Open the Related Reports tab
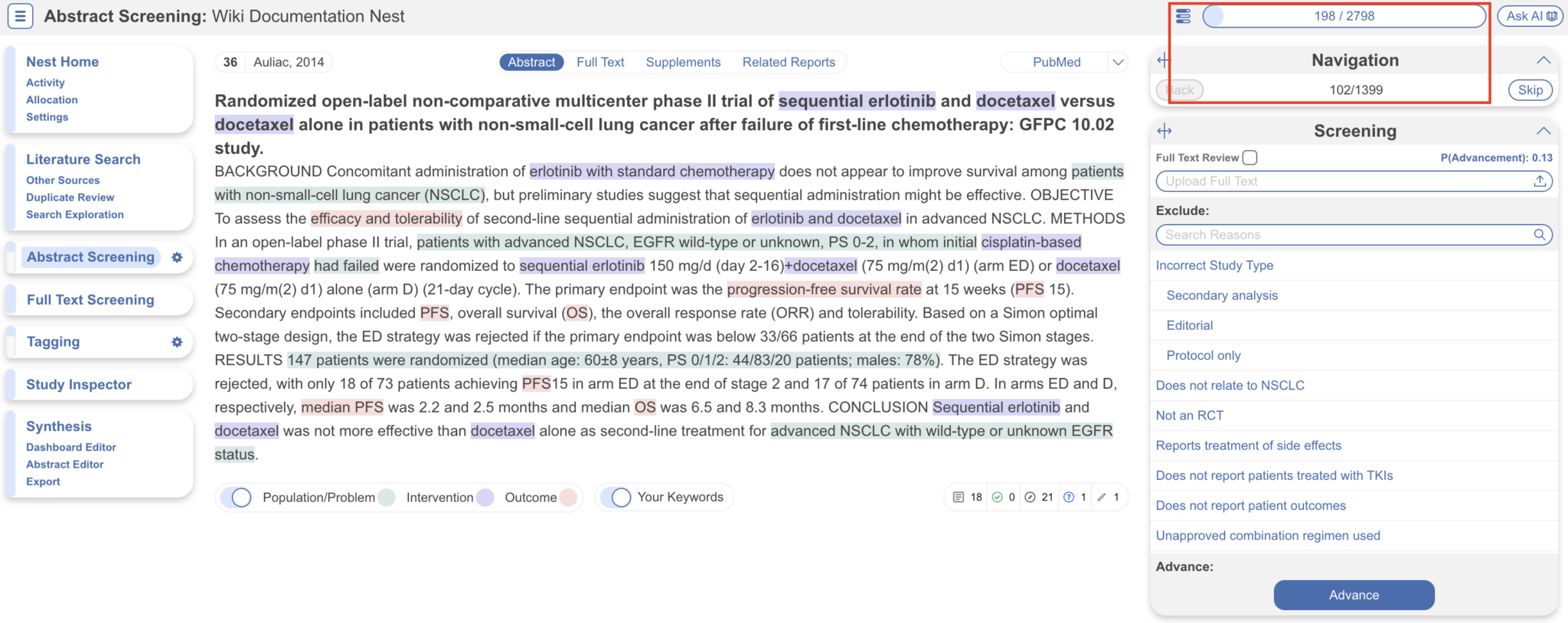Viewport: 1568px width, 623px height. (789, 62)
